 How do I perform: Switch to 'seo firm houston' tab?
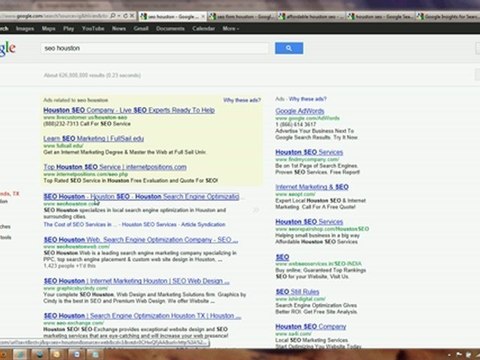(x=242, y=16)
